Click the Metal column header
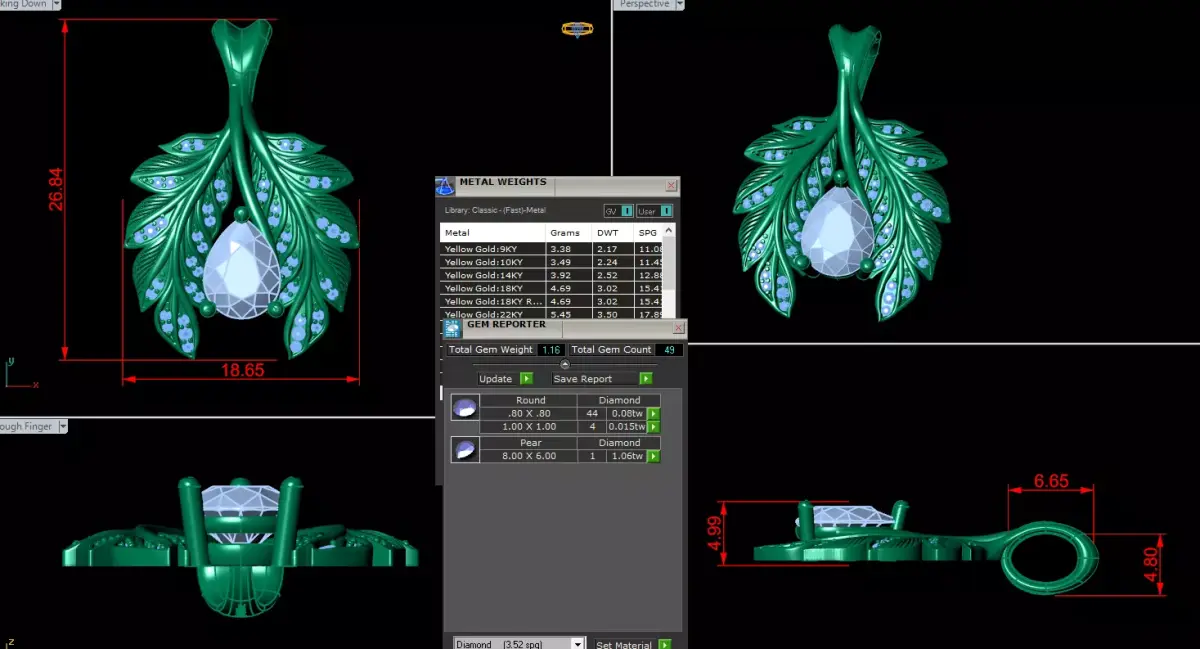The height and width of the screenshot is (649, 1200). (493, 233)
